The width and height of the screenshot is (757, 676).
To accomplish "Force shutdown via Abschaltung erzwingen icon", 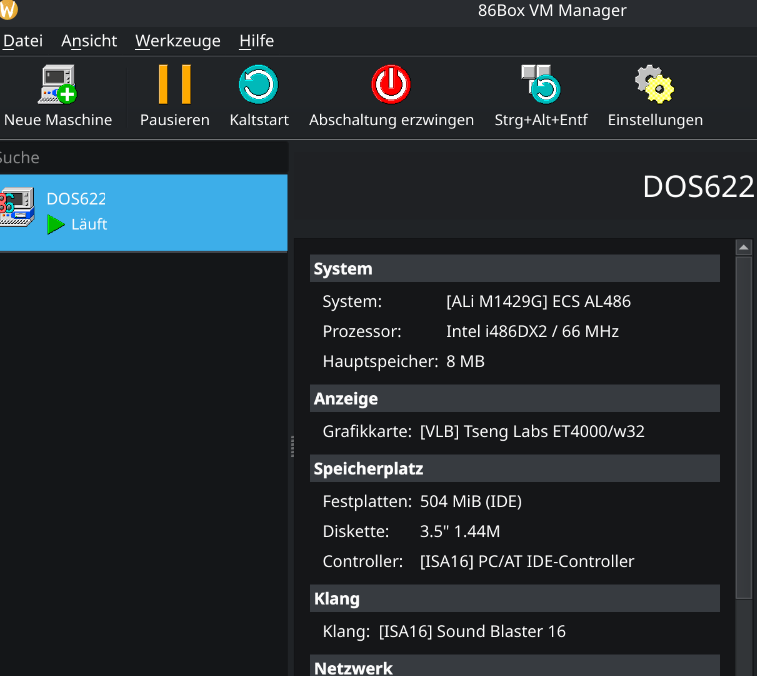I will pos(391,84).
